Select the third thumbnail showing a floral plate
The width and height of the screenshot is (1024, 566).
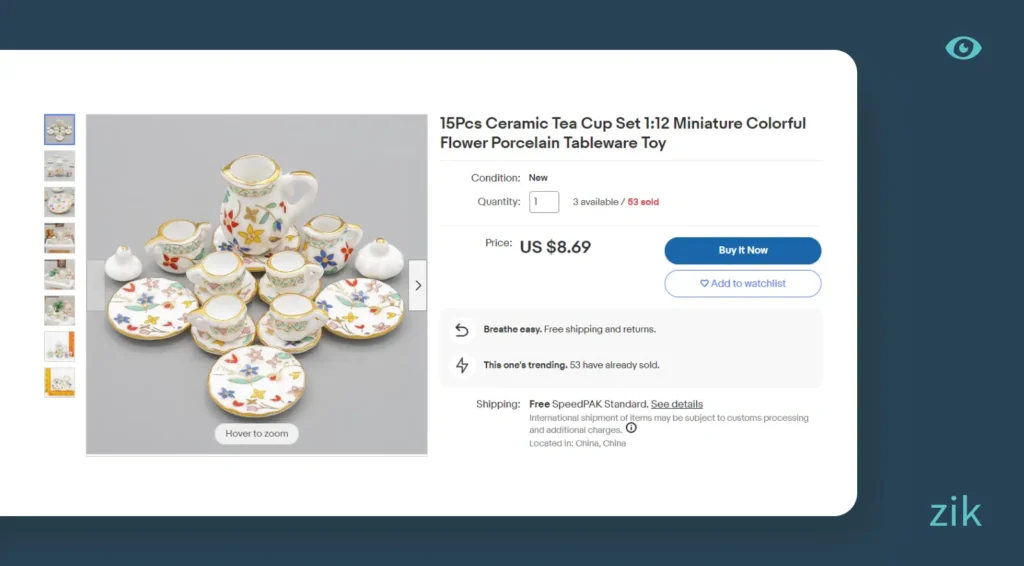59,201
